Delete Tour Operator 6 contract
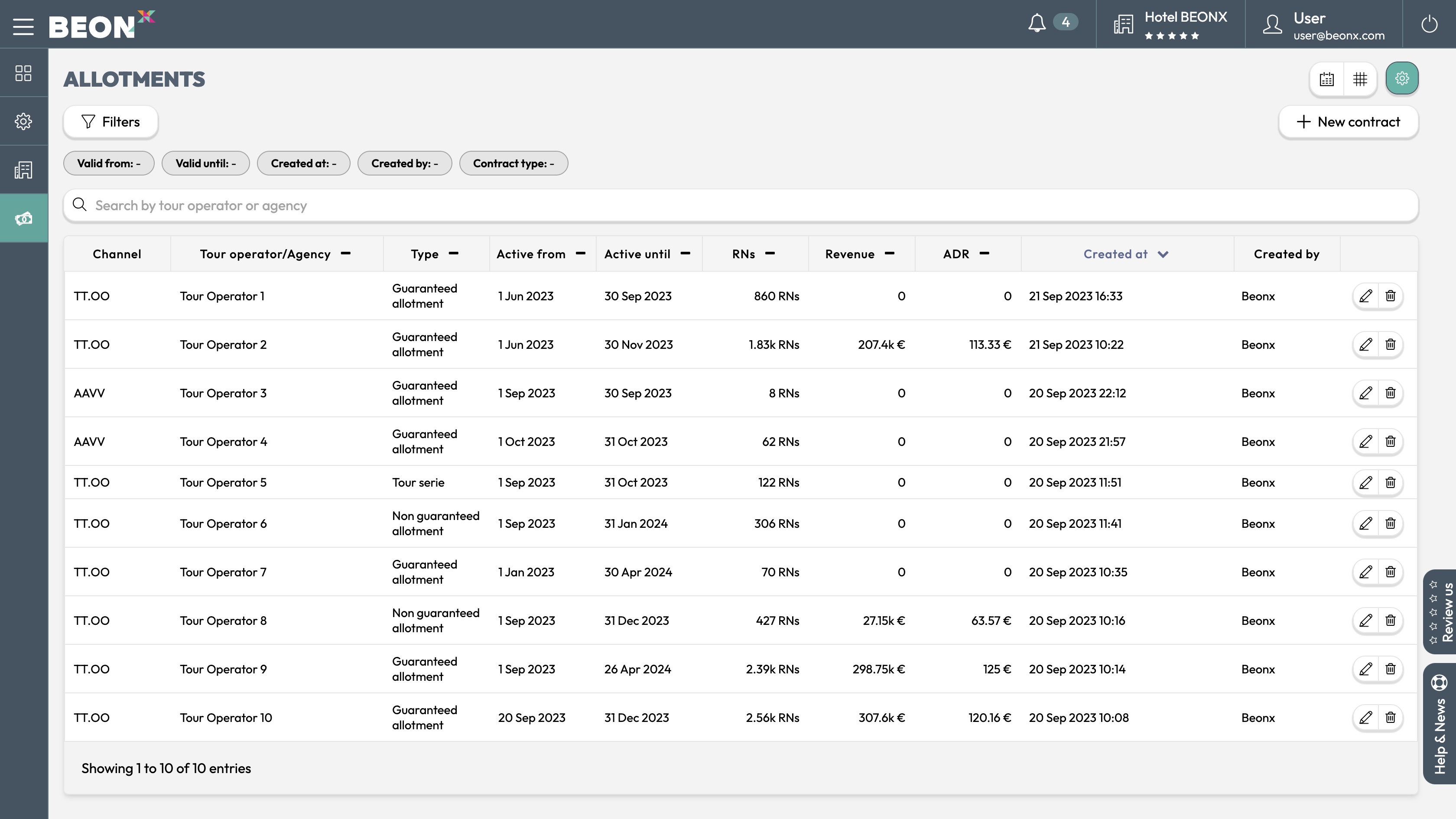The width and height of the screenshot is (1456, 819). tap(1391, 523)
